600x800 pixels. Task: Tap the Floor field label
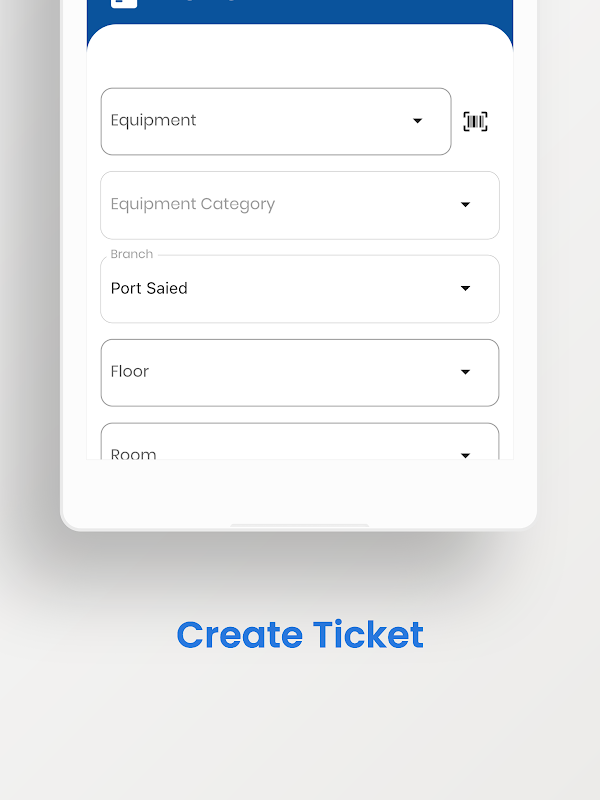coord(130,372)
